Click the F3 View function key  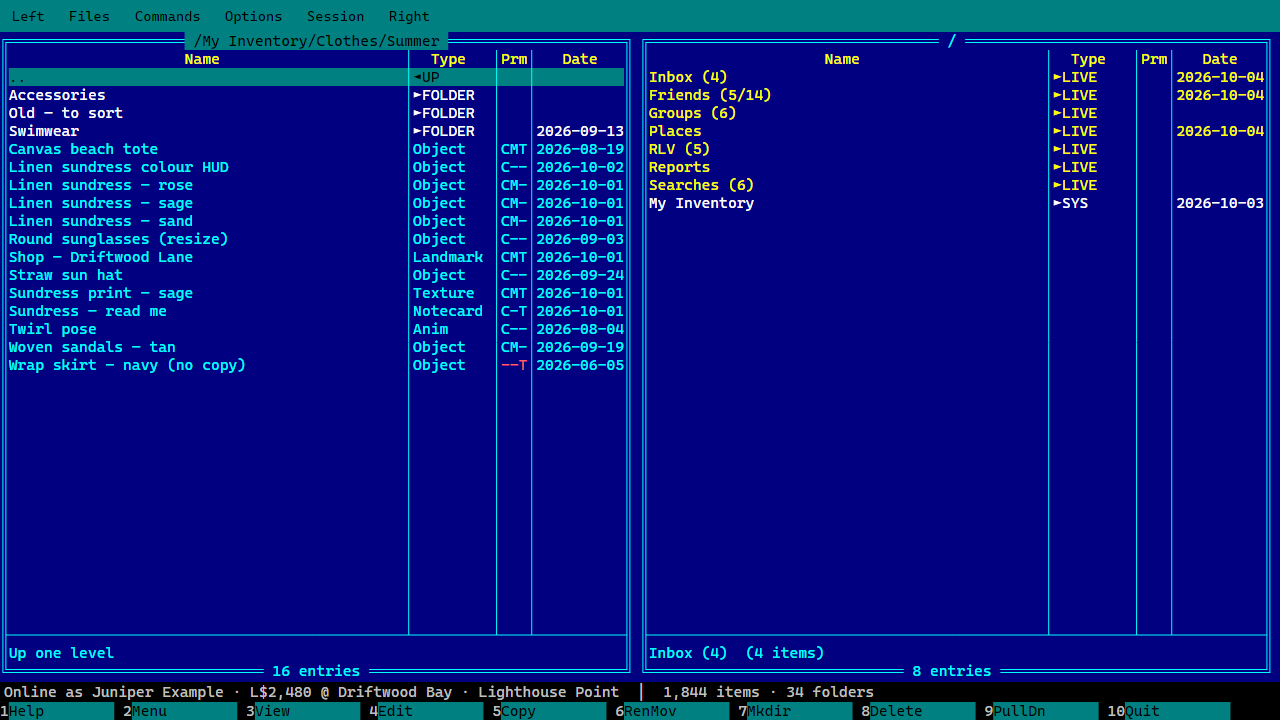(x=299, y=711)
